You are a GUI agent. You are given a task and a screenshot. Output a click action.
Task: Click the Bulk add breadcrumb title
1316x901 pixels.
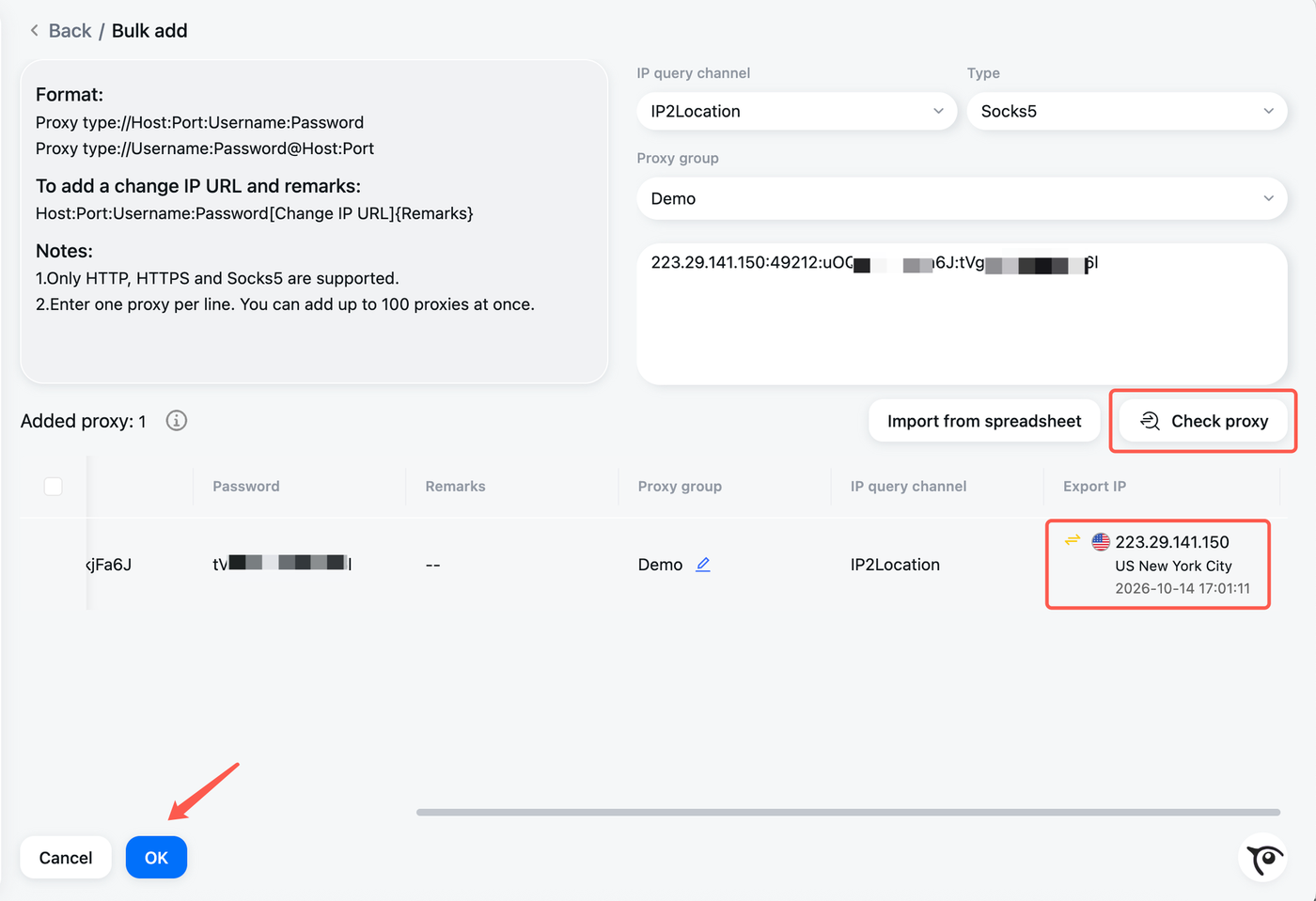pos(149,31)
